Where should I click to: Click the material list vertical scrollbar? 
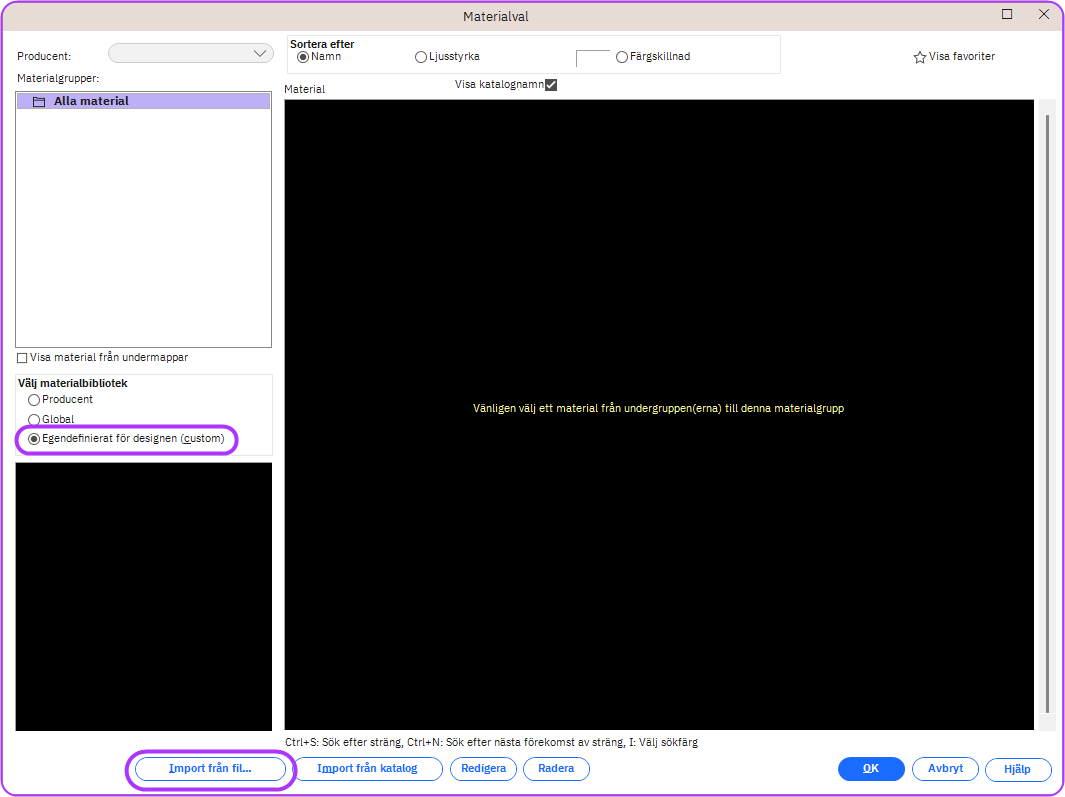(x=1046, y=400)
